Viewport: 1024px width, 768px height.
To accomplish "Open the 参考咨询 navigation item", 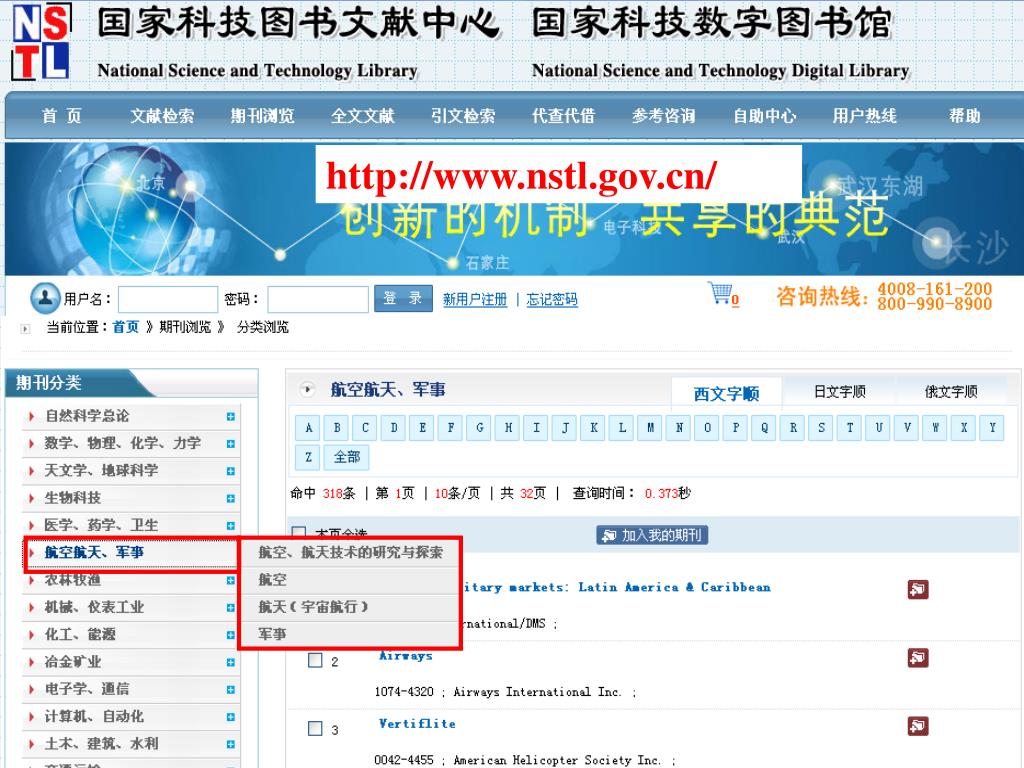I will point(664,116).
